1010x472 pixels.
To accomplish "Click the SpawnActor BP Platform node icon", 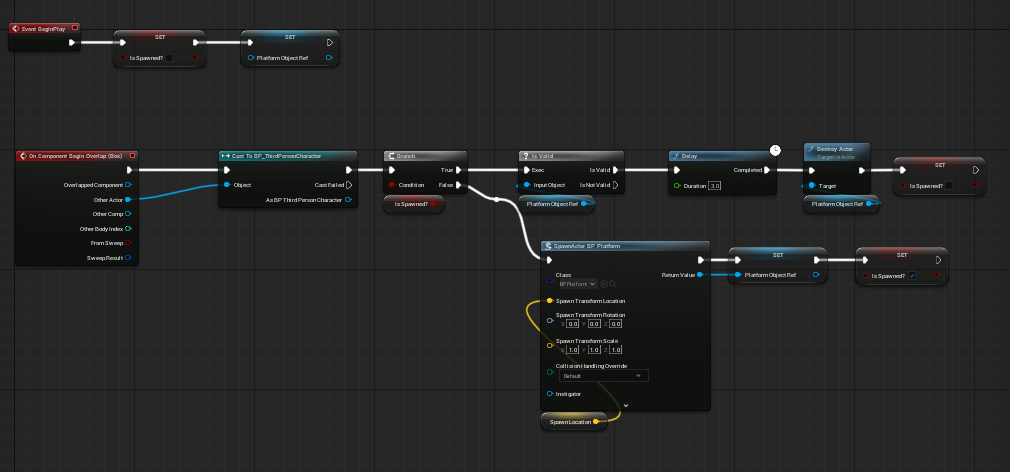I will pyautogui.click(x=548, y=246).
